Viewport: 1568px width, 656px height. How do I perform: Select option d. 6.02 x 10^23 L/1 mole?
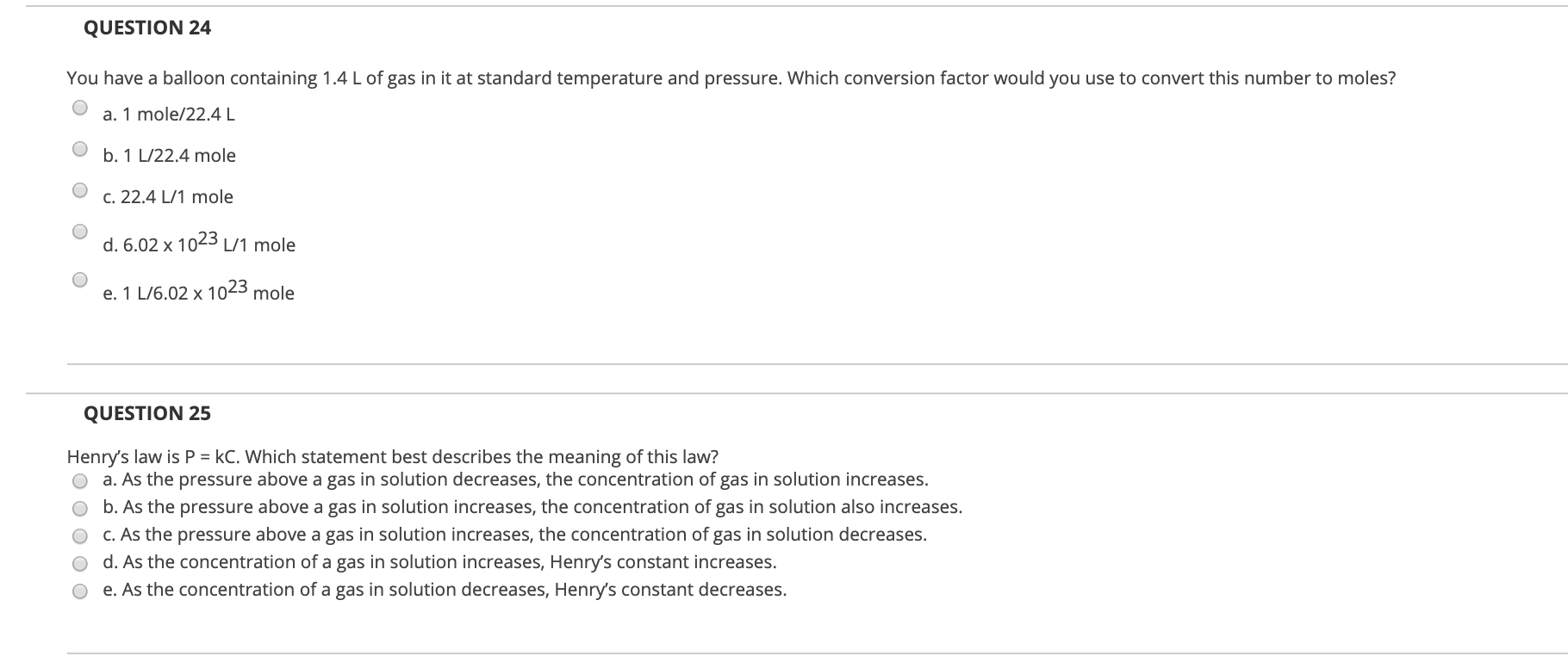(80, 231)
